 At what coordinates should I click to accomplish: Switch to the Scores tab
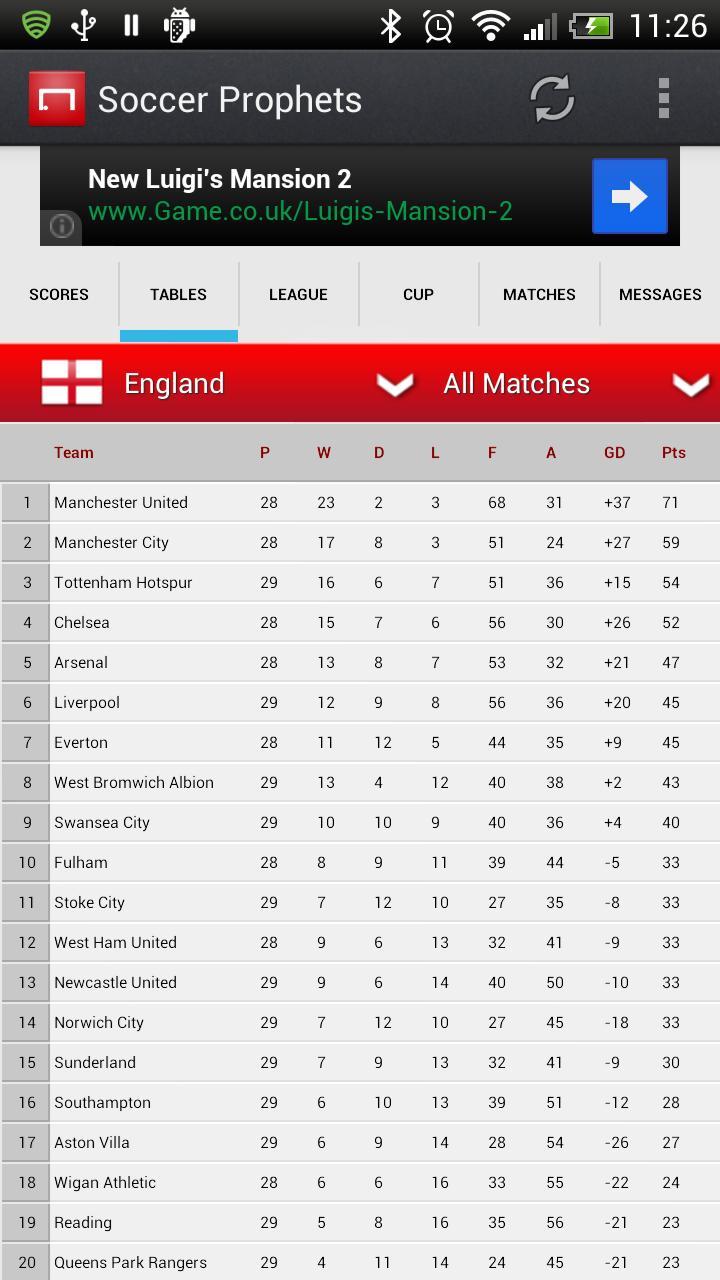click(x=59, y=295)
